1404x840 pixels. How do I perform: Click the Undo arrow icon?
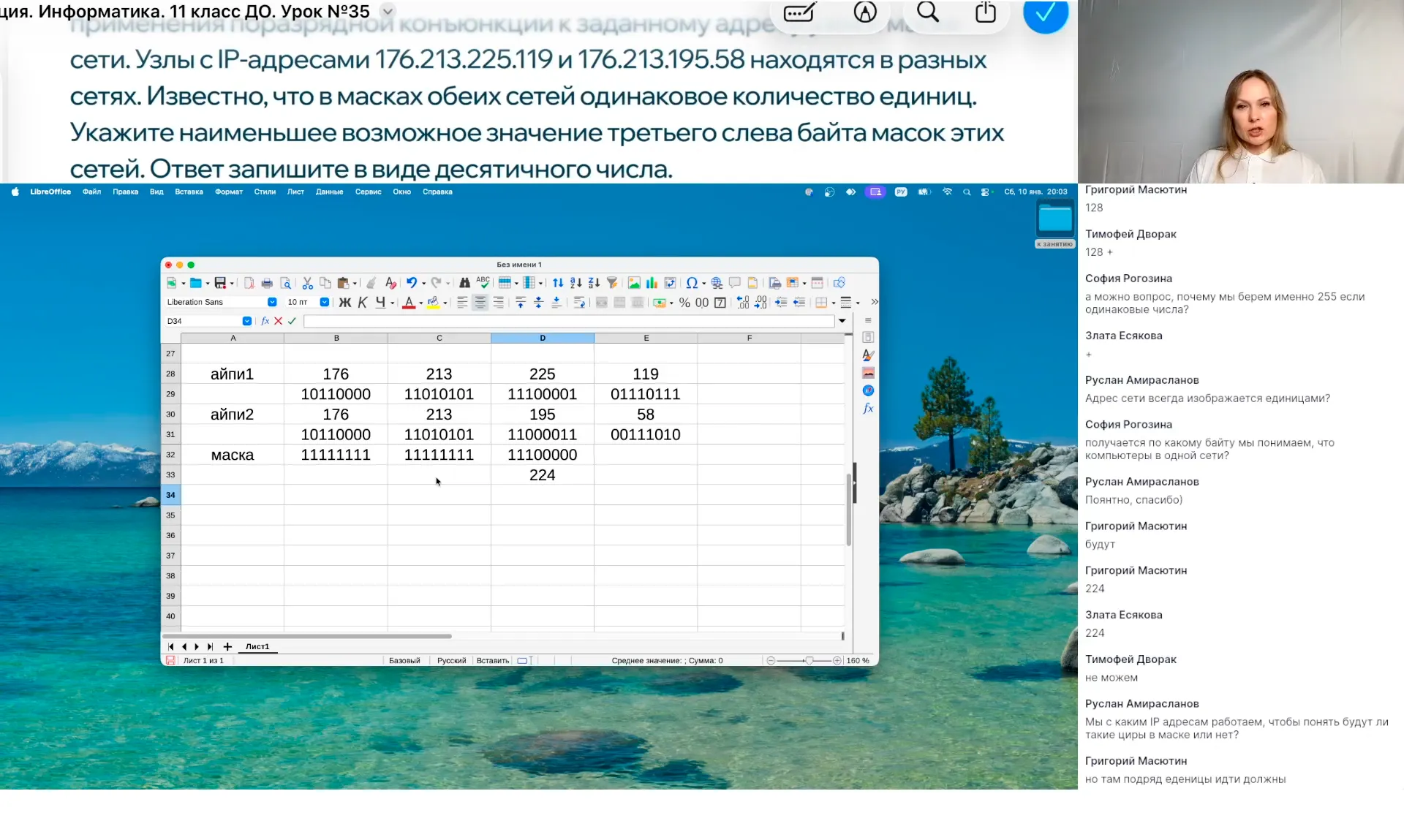tap(412, 283)
